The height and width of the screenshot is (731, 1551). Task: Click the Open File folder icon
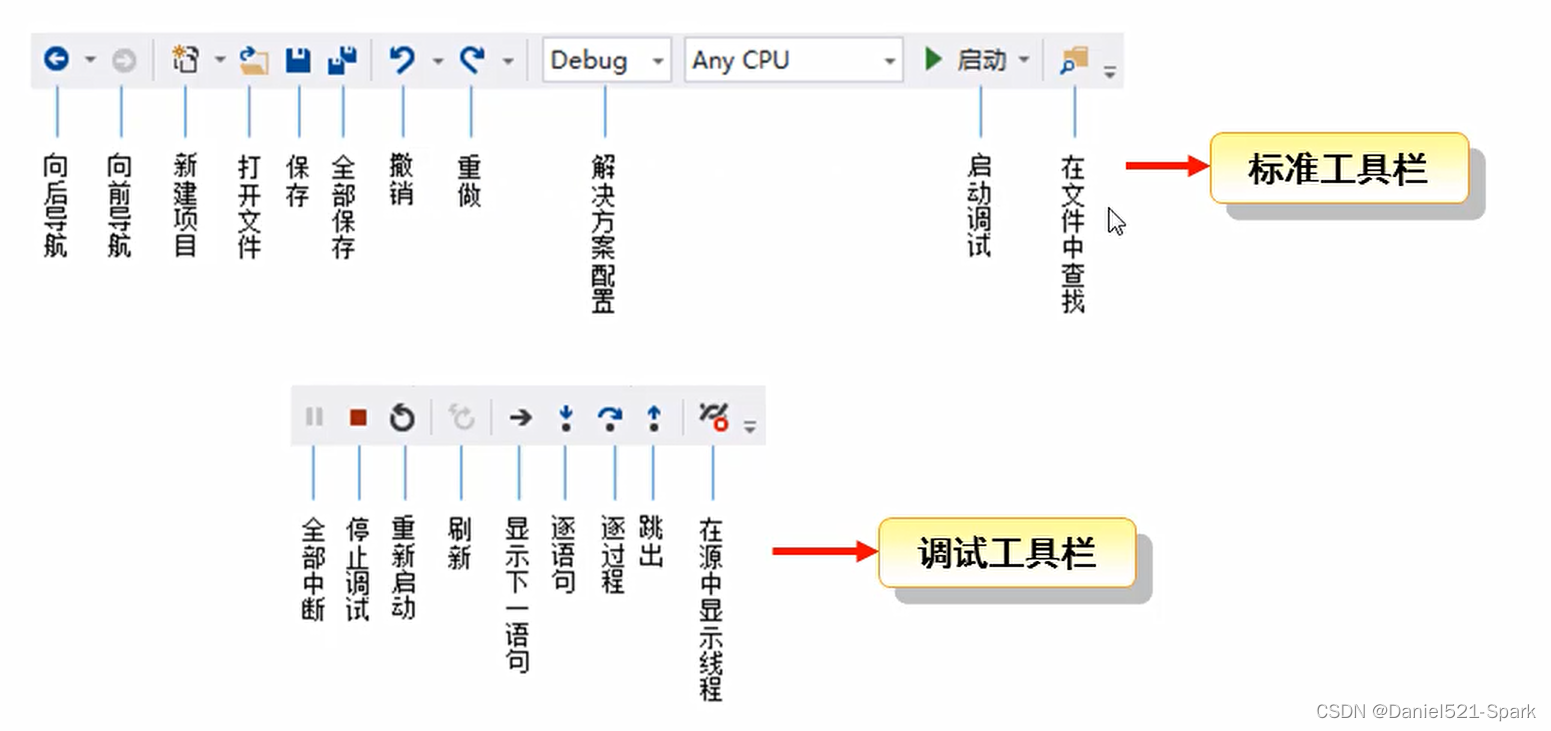[x=254, y=61]
